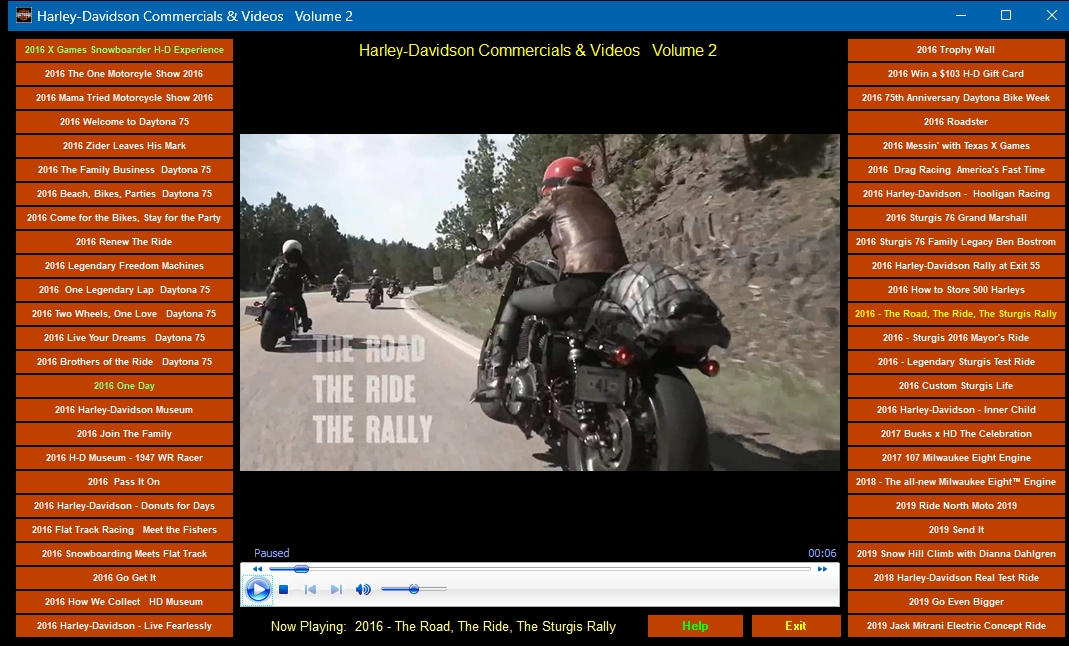The width and height of the screenshot is (1069, 646).
Task: Play the 2016 Roadster video
Action: point(956,121)
